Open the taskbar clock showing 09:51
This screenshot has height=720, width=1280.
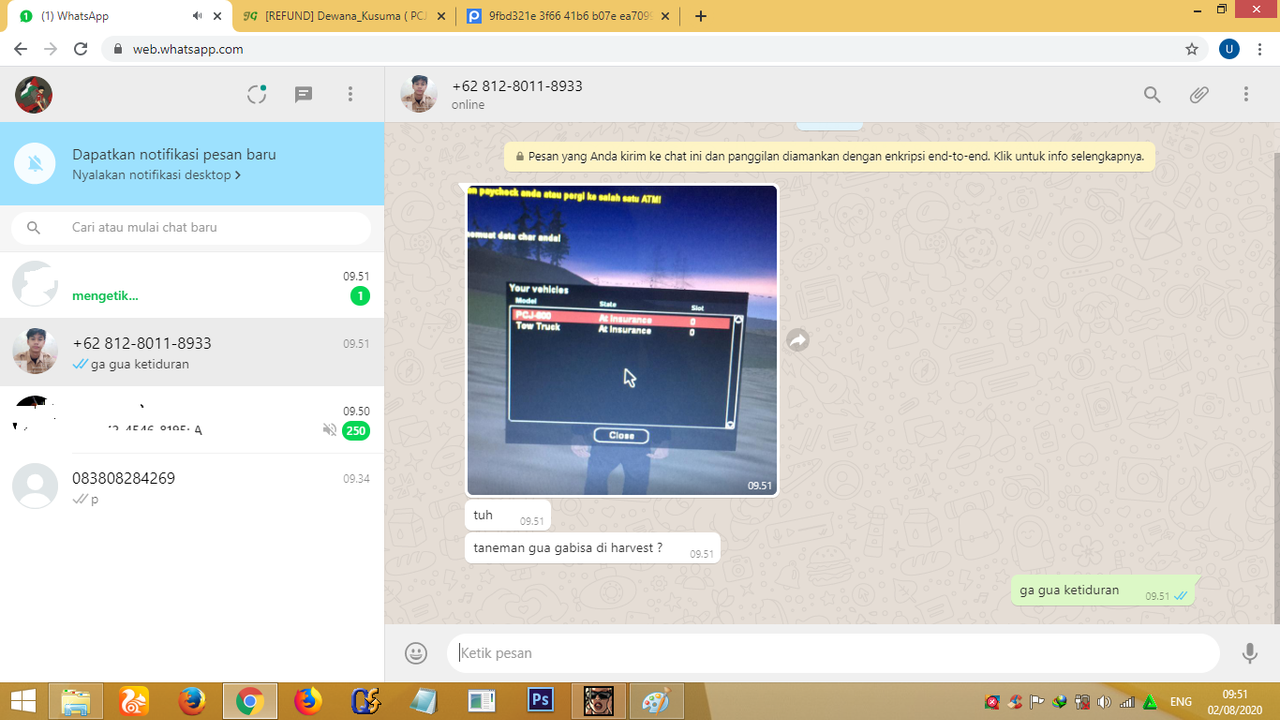[x=1235, y=701]
